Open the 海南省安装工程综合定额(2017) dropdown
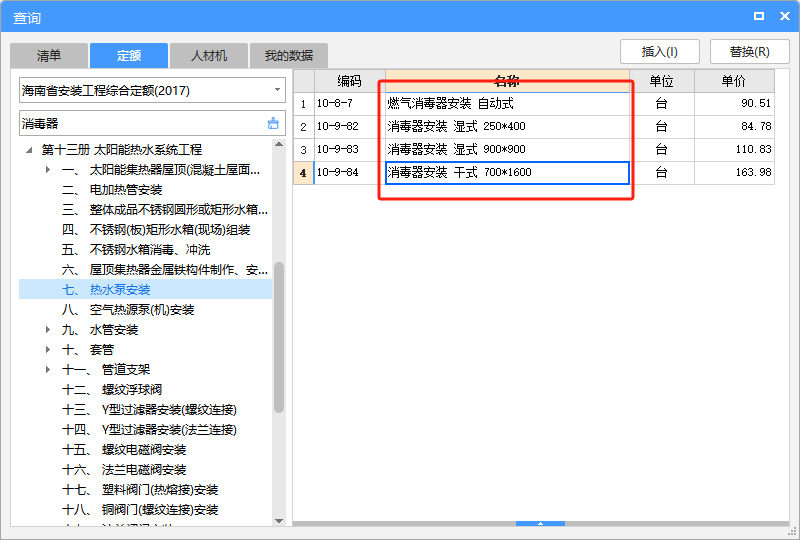The height and width of the screenshot is (540, 800). click(152, 90)
